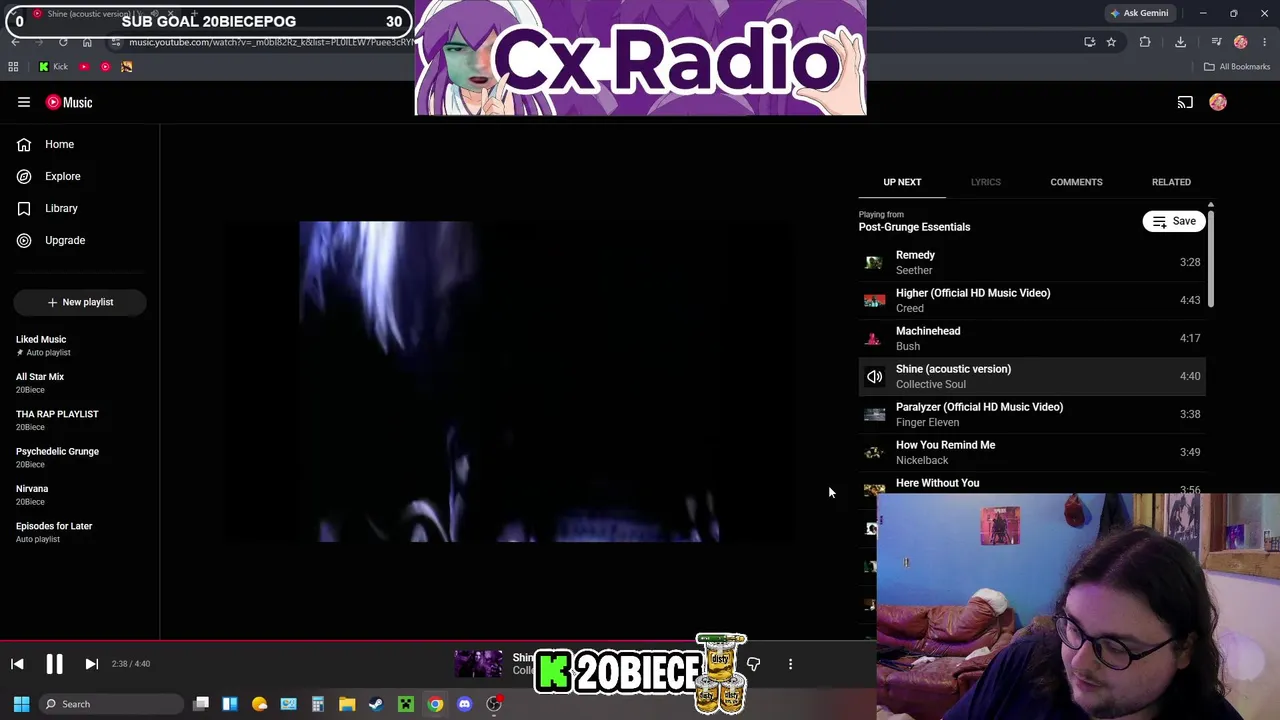1280x720 pixels.
Task: Click the Higher track thumbnail
Action: [874, 300]
